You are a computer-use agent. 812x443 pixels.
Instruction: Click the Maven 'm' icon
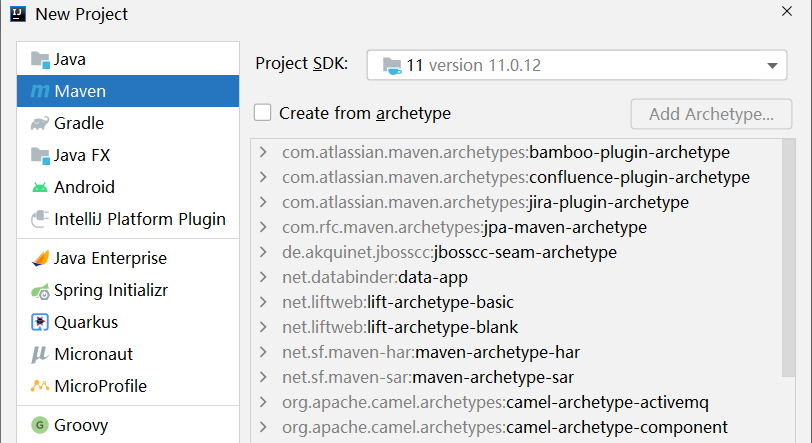pyautogui.click(x=40, y=92)
